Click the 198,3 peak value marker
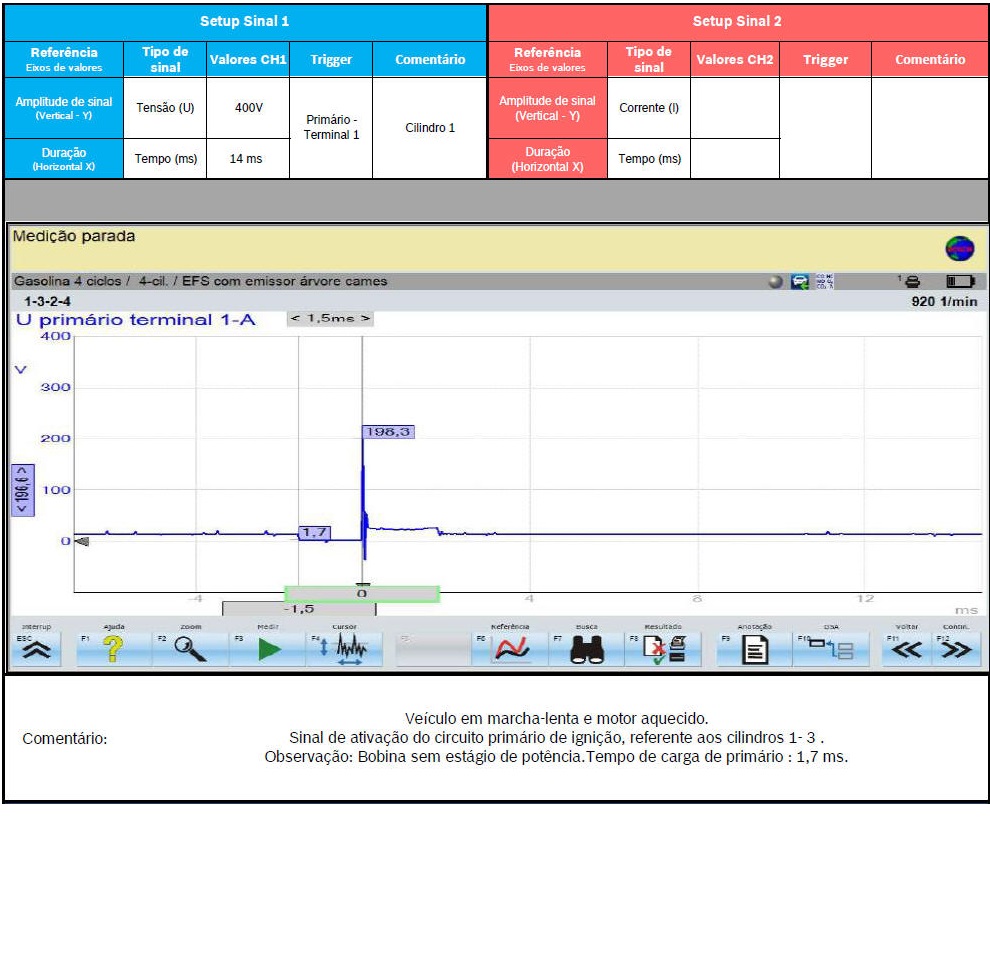 [388, 432]
